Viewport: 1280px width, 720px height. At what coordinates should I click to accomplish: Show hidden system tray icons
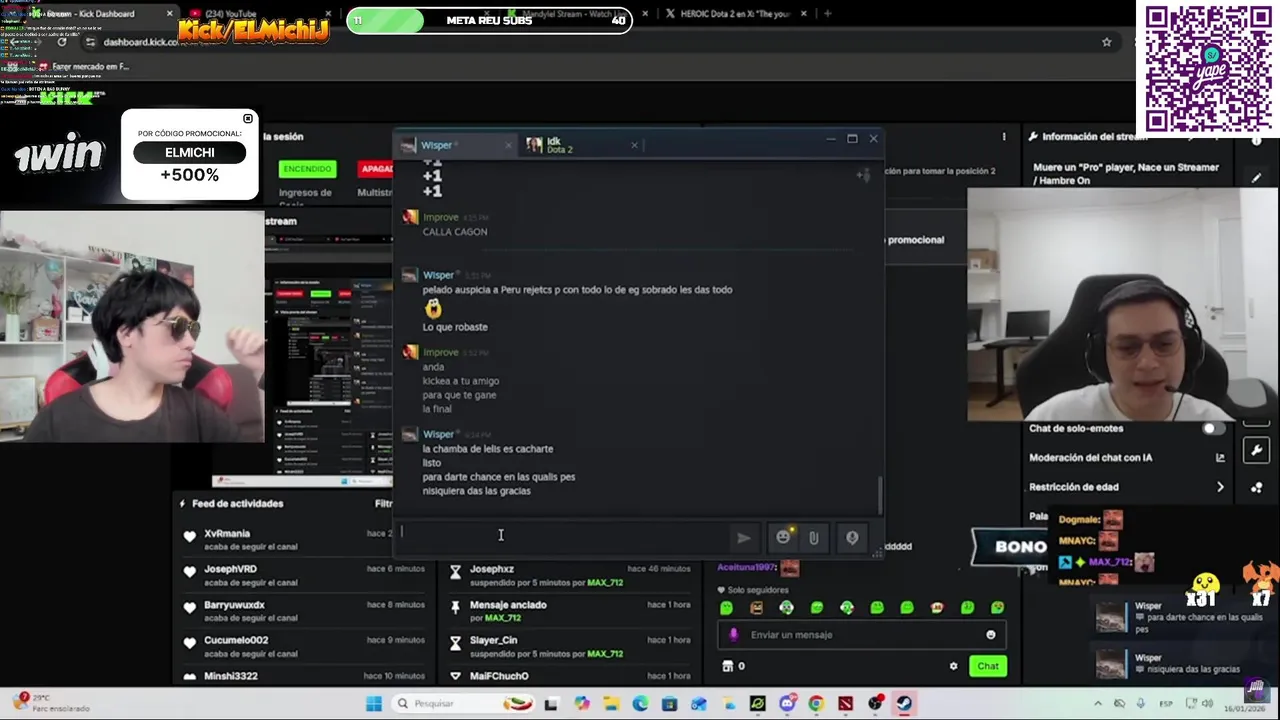1098,704
